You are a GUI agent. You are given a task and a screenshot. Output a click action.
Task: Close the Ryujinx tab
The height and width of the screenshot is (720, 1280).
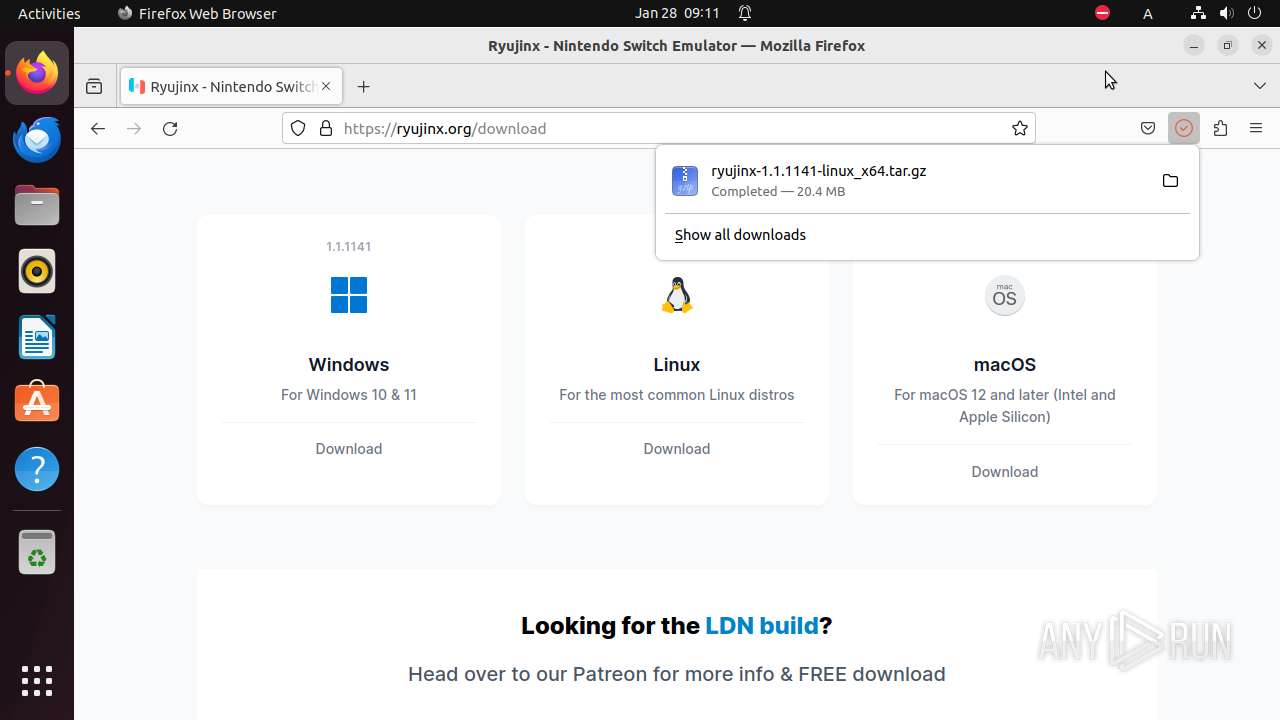click(326, 86)
